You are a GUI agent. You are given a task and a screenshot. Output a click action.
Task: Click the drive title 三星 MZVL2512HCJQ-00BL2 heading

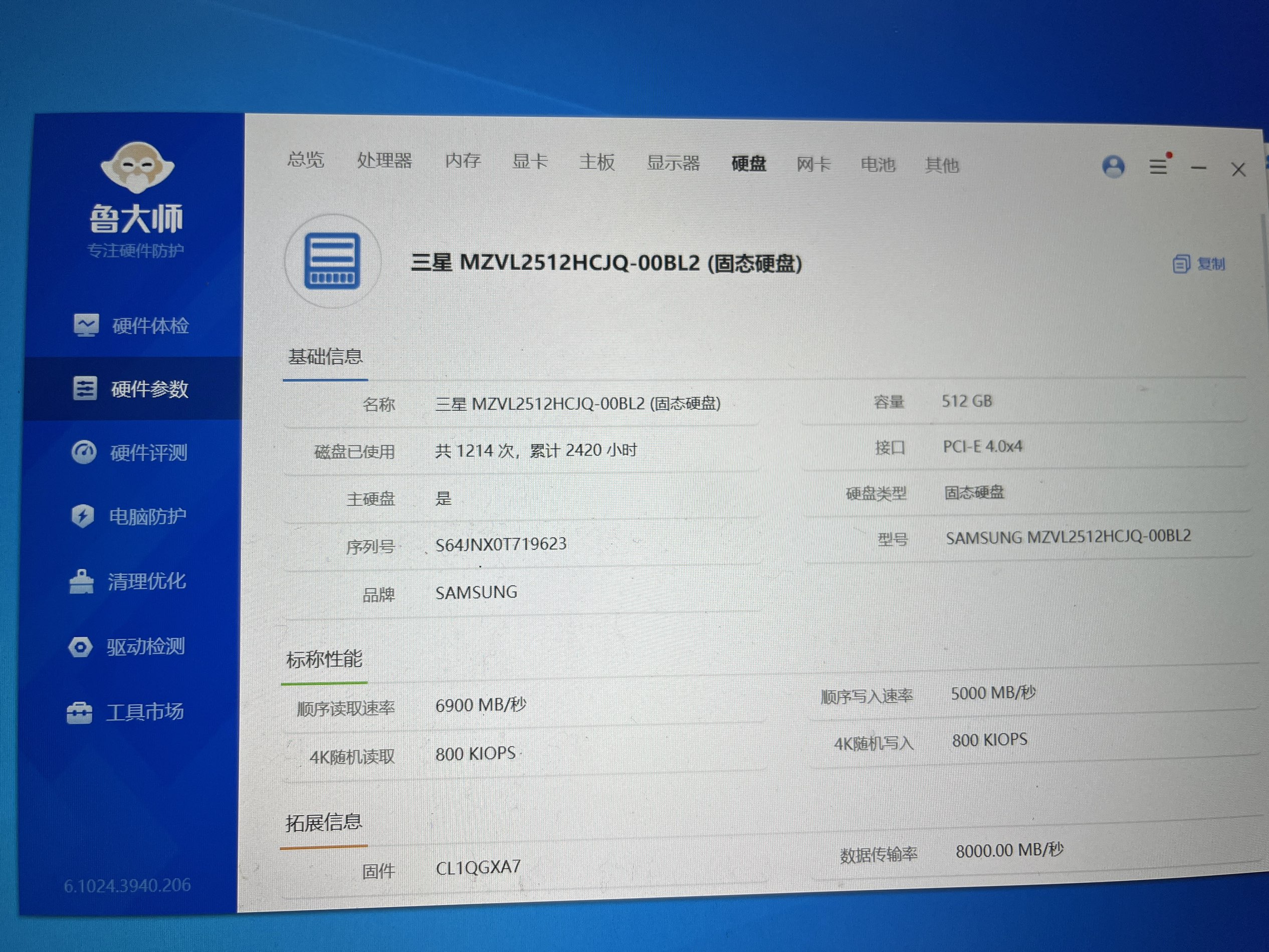(606, 263)
